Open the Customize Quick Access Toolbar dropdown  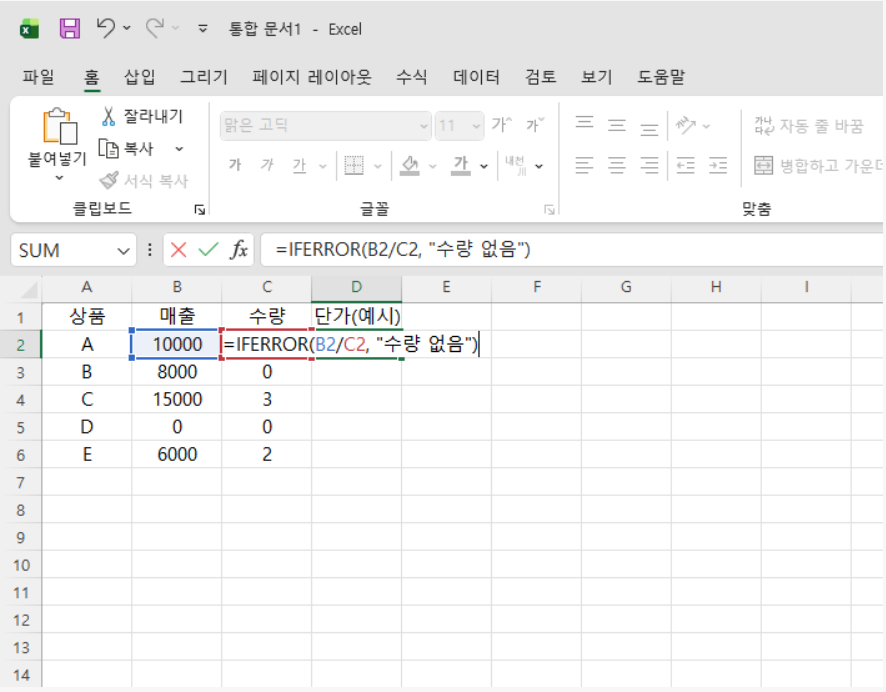coord(203,29)
